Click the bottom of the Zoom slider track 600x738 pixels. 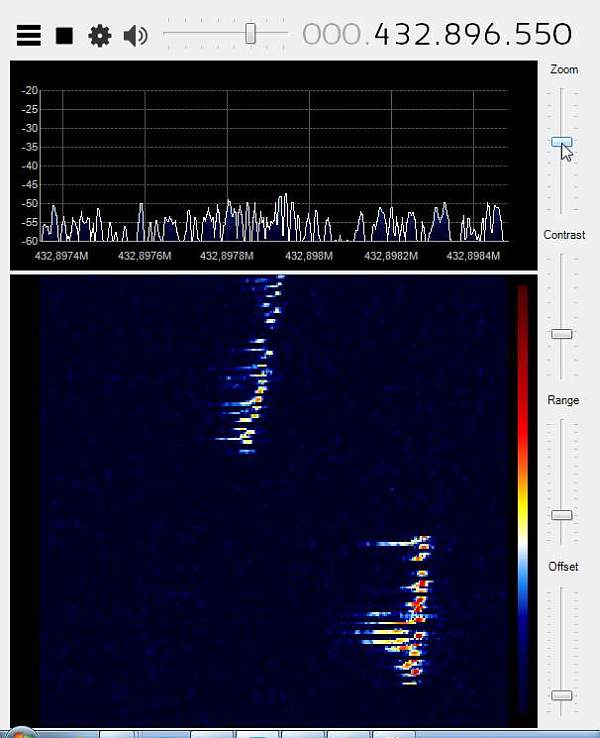coord(562,208)
